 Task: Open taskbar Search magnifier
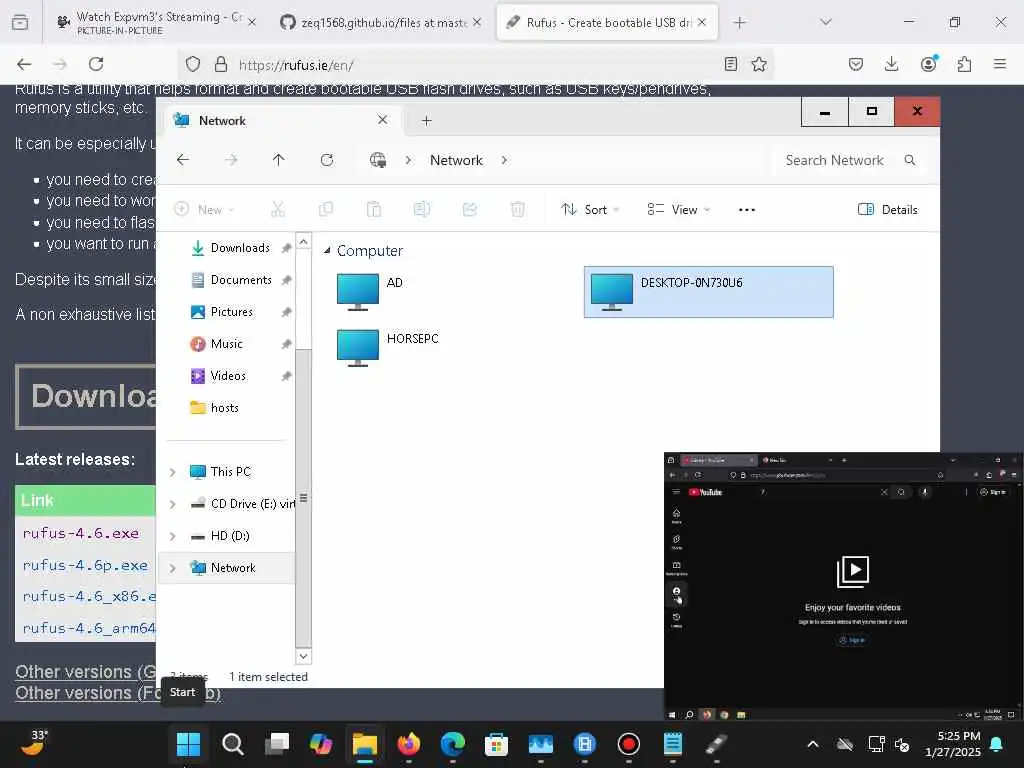[x=232, y=744]
